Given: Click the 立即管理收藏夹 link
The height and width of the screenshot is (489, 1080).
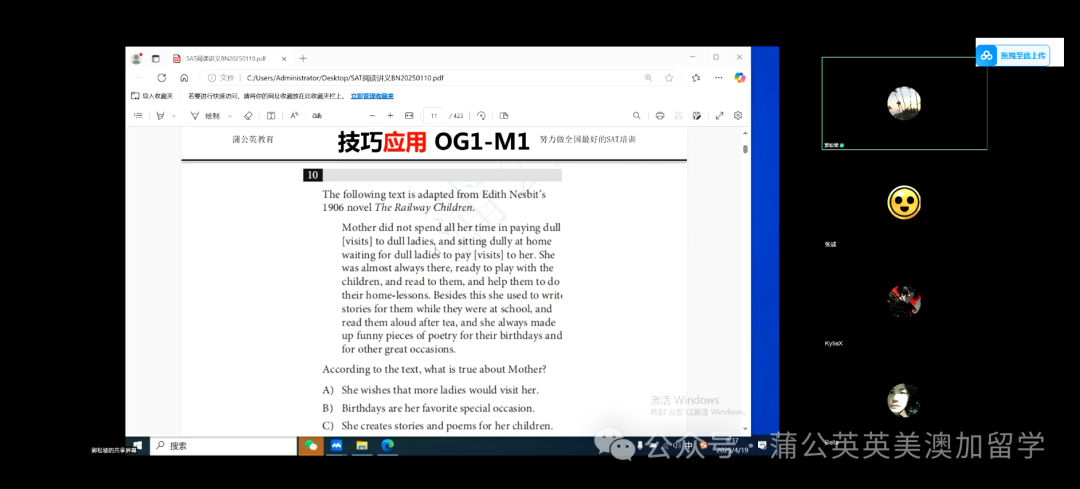Looking at the screenshot, I should tap(372, 96).
